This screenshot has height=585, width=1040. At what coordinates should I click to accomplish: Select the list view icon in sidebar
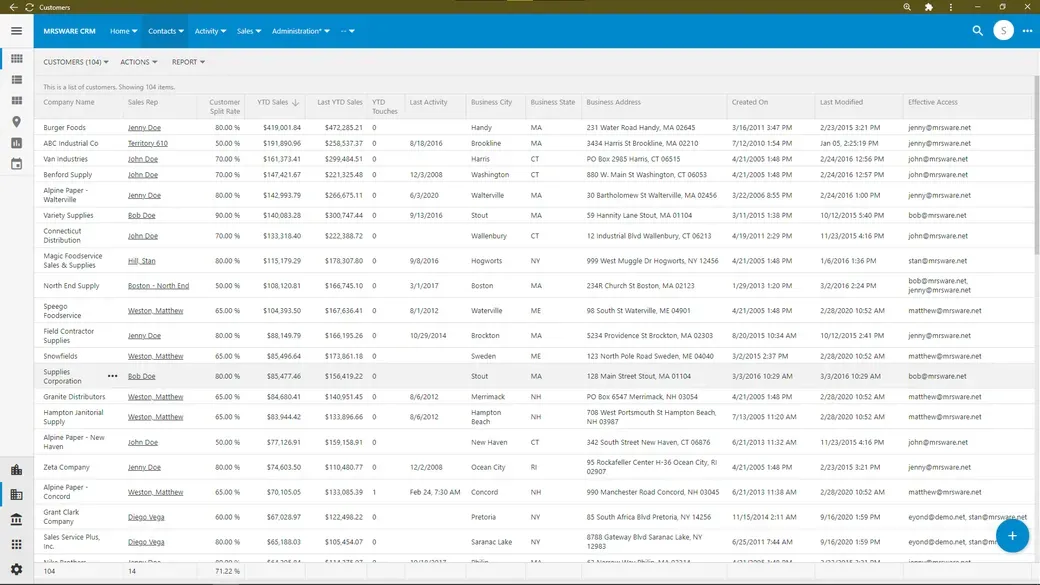[x=16, y=80]
